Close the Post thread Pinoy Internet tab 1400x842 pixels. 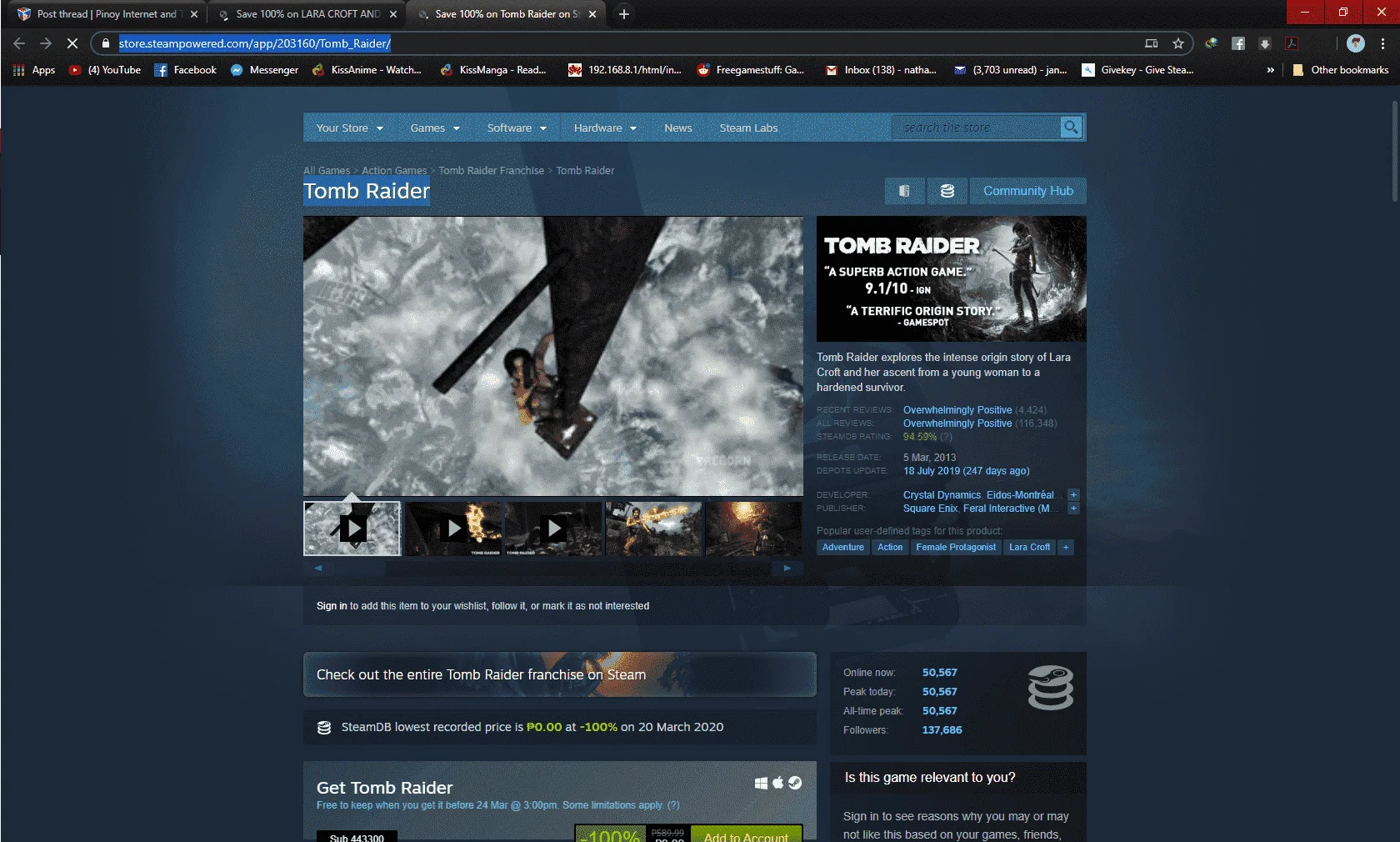tap(194, 14)
